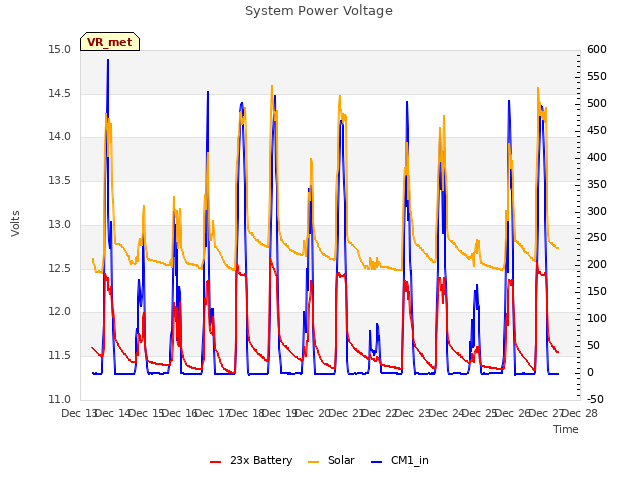Click the 14.0 left axis tick label
The width and height of the screenshot is (640, 480).
tap(59, 137)
